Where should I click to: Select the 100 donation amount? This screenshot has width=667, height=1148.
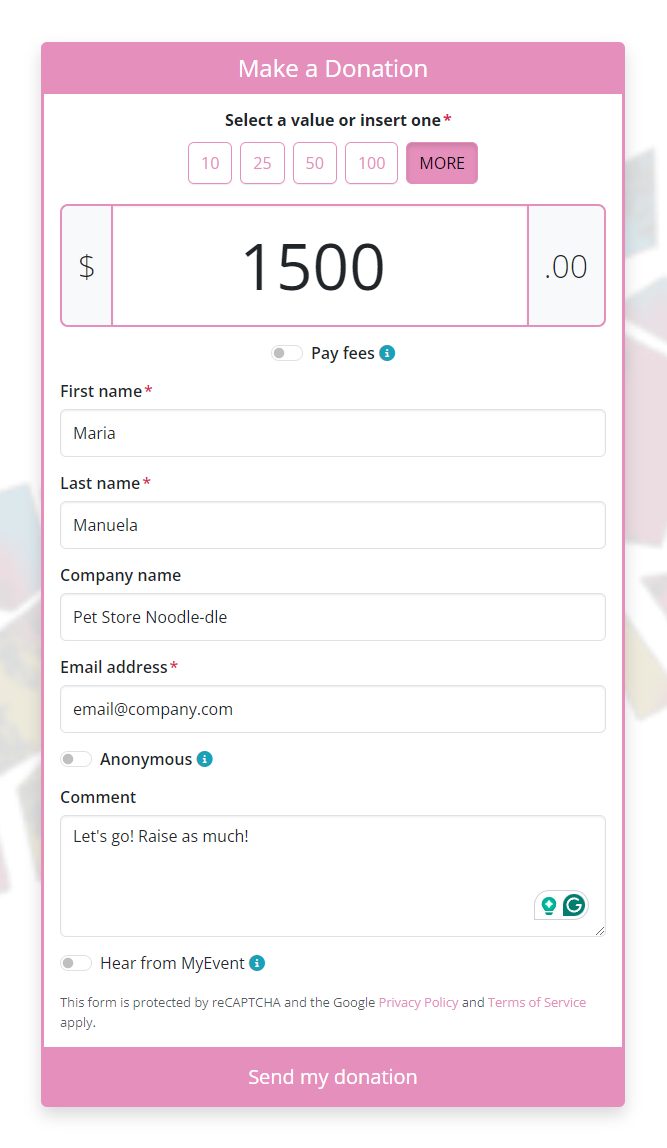pos(371,163)
